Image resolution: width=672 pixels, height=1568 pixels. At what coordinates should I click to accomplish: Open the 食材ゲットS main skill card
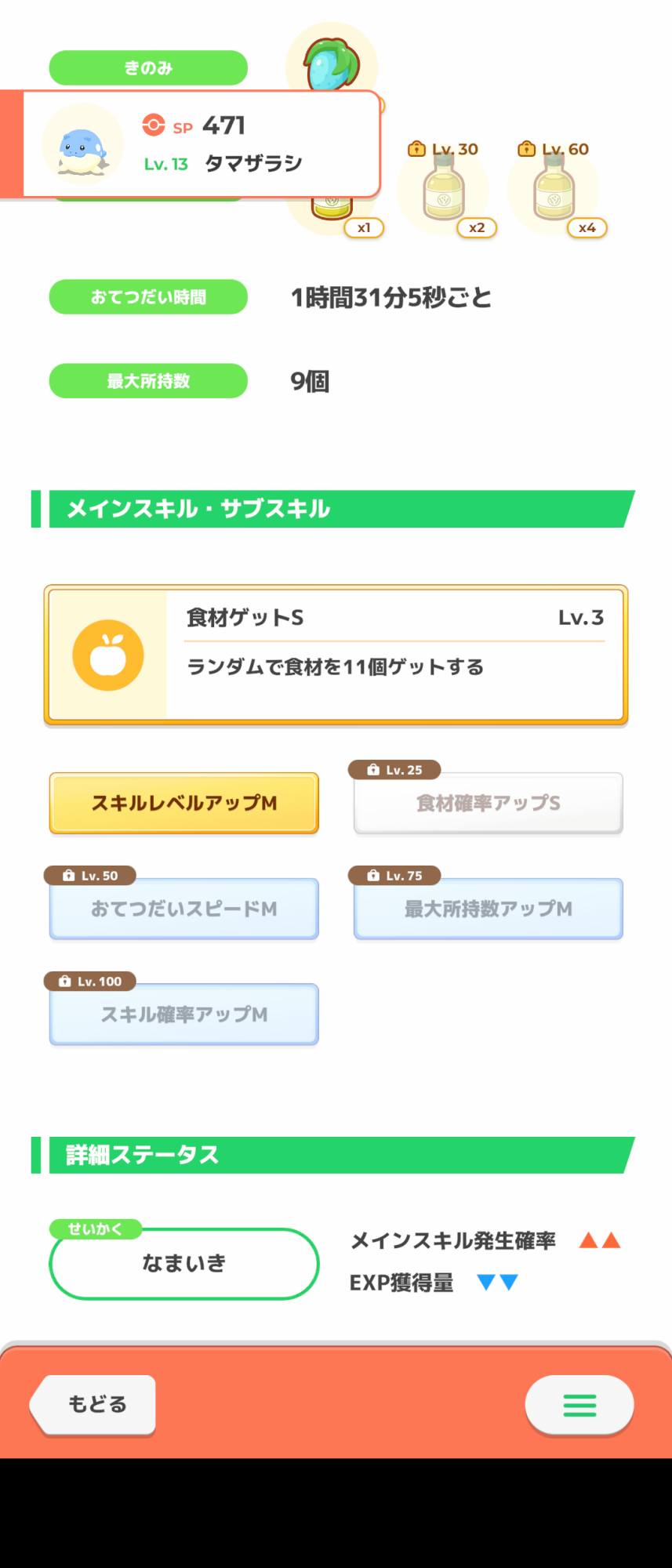coord(336,655)
